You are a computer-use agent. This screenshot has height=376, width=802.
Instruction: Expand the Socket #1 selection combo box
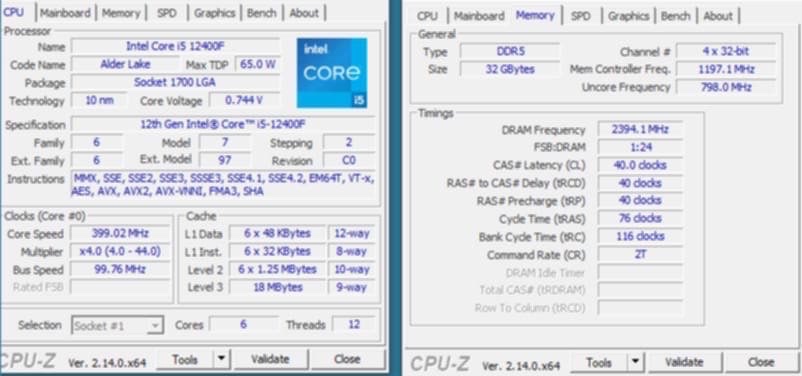[117, 325]
